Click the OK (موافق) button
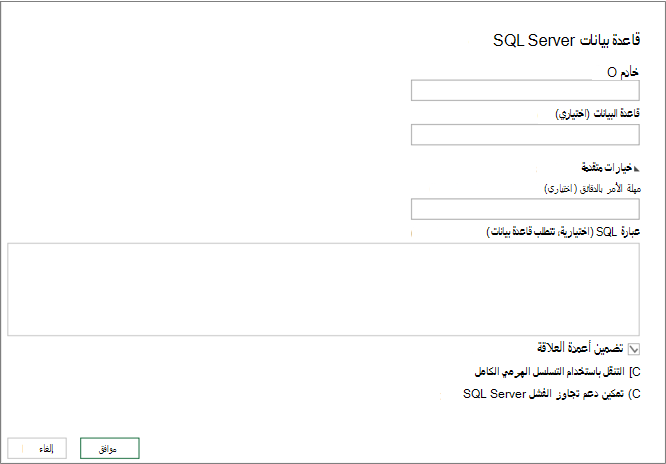The image size is (666, 464). coord(110,448)
